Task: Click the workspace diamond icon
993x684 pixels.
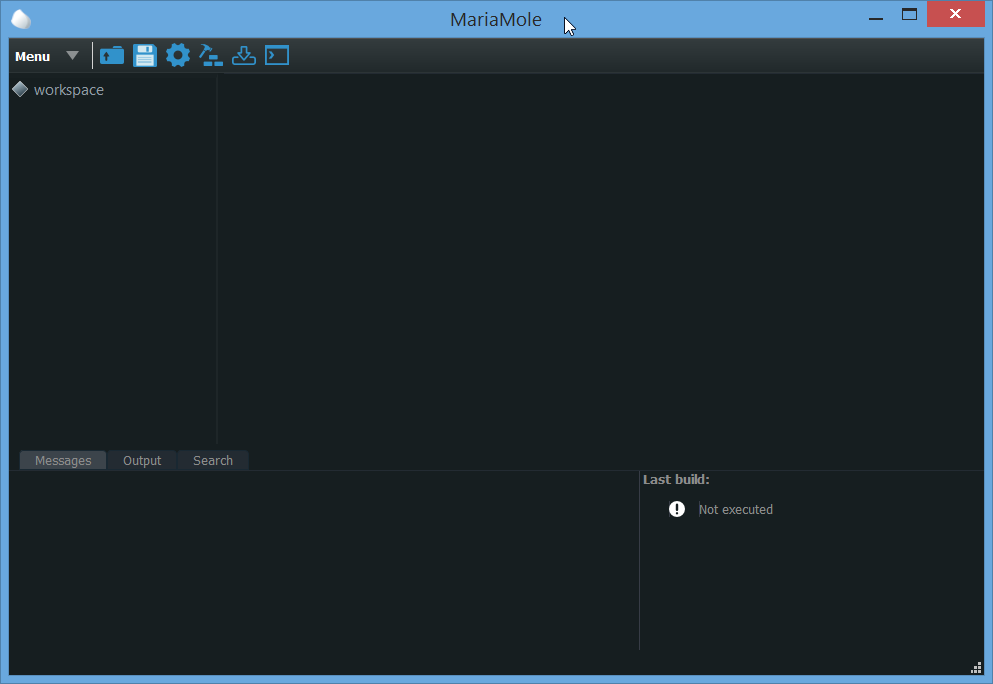Action: 20,89
